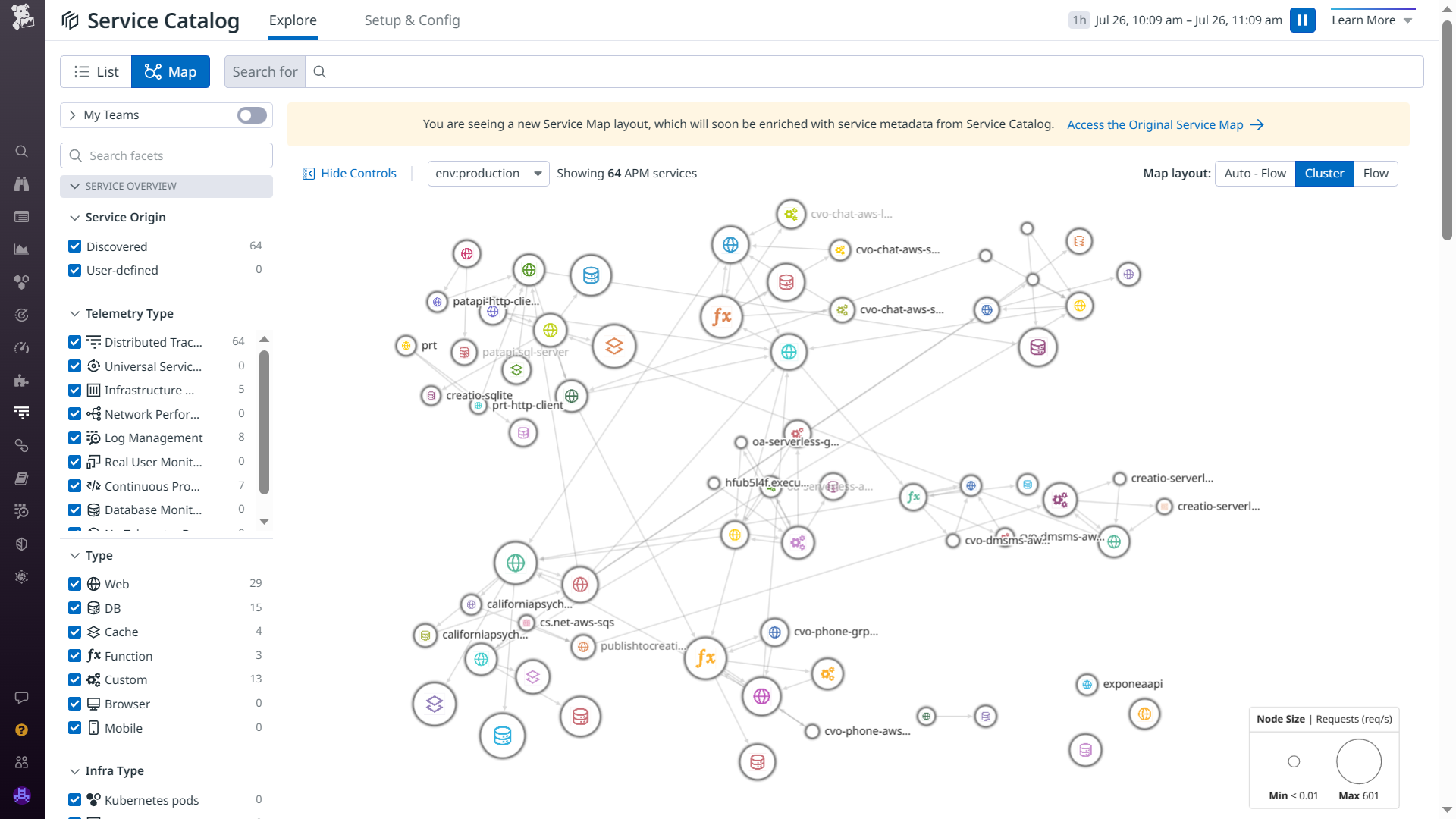Uncheck the Log Management checkbox
Screen dimensions: 1456x819
pos(74,438)
